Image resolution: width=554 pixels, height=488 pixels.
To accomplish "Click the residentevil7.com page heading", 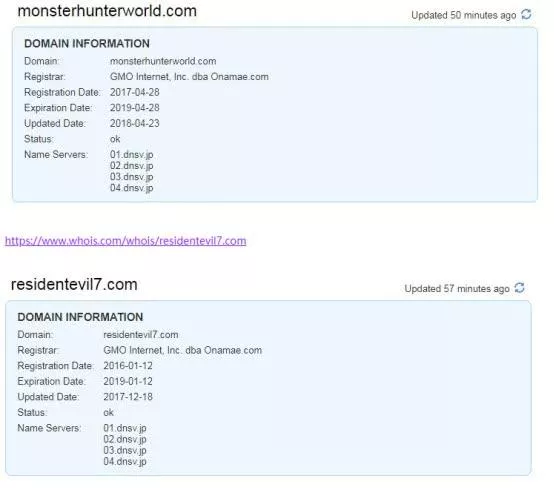I will click(74, 284).
